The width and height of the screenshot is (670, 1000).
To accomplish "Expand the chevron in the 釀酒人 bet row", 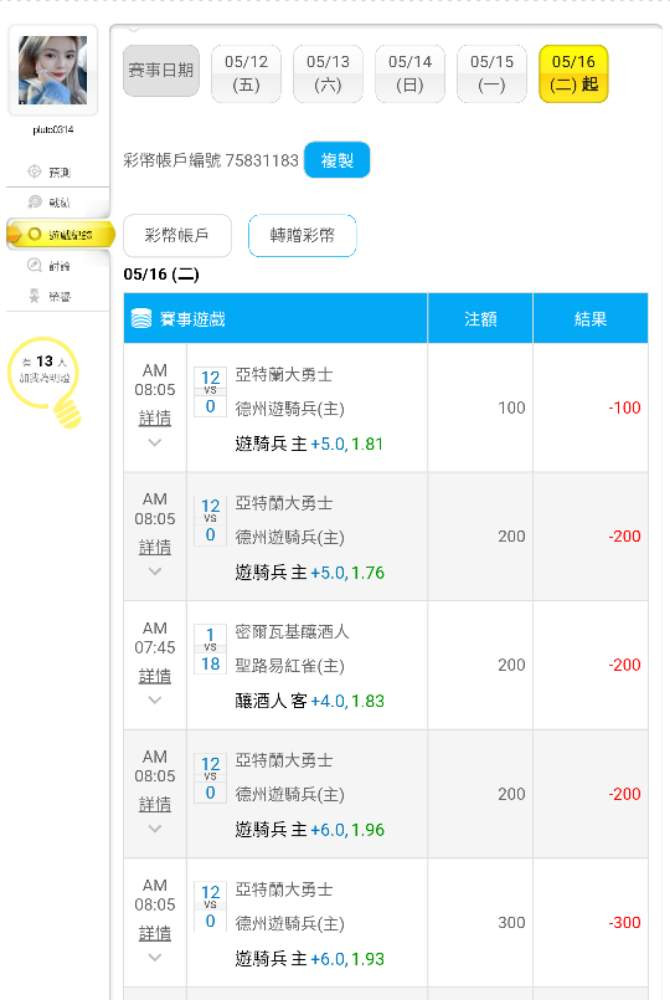I will [154, 700].
